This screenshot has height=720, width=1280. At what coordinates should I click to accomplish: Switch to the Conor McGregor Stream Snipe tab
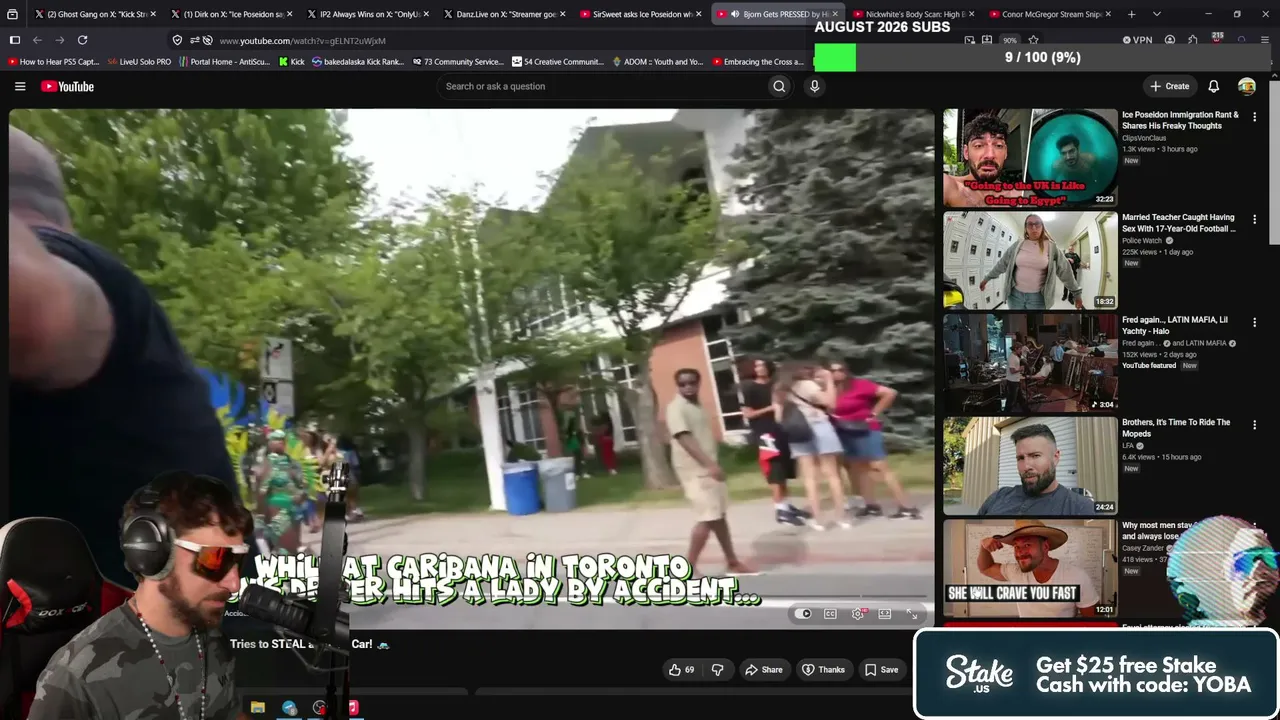click(x=1050, y=14)
